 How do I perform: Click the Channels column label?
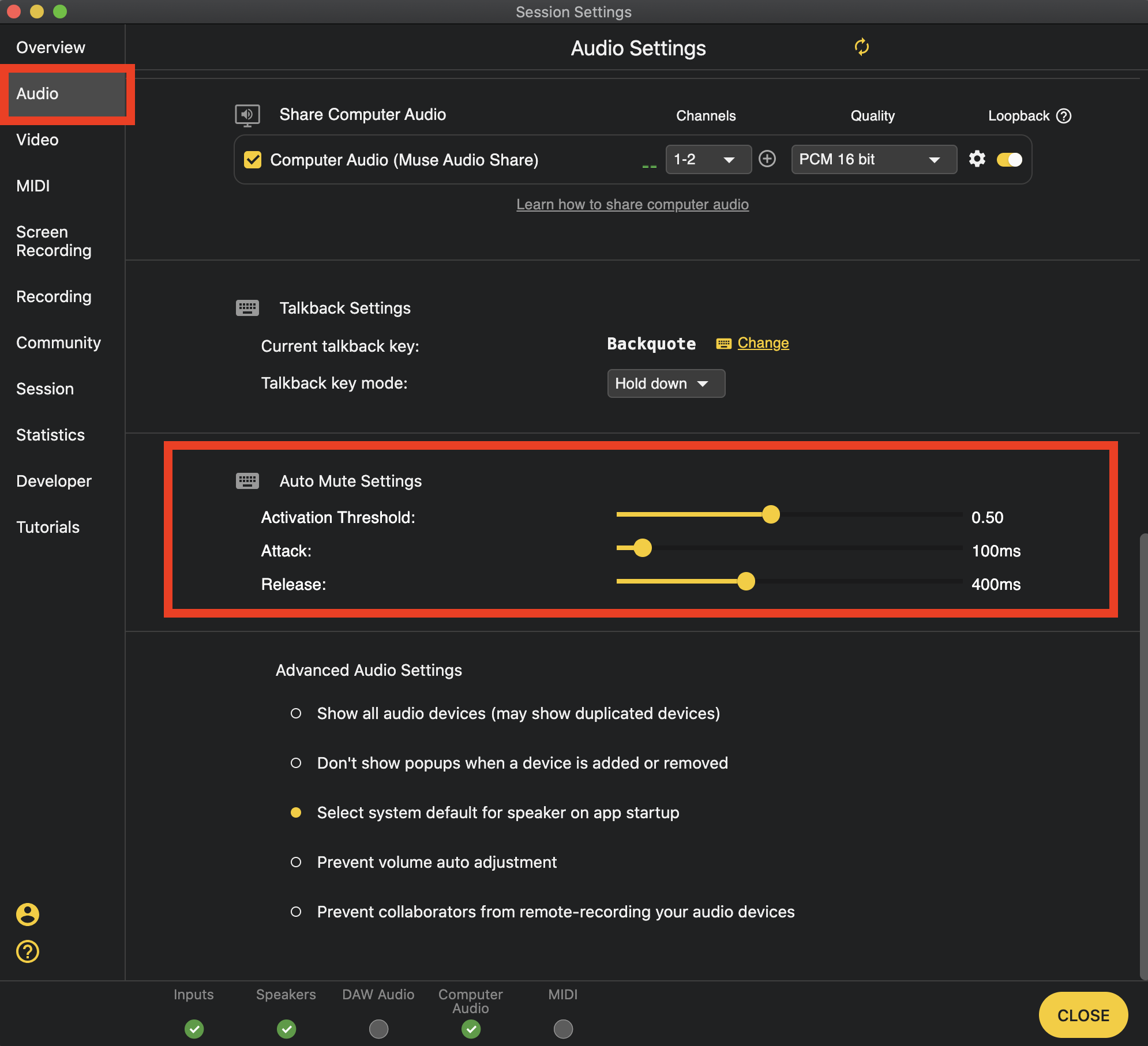click(x=706, y=116)
